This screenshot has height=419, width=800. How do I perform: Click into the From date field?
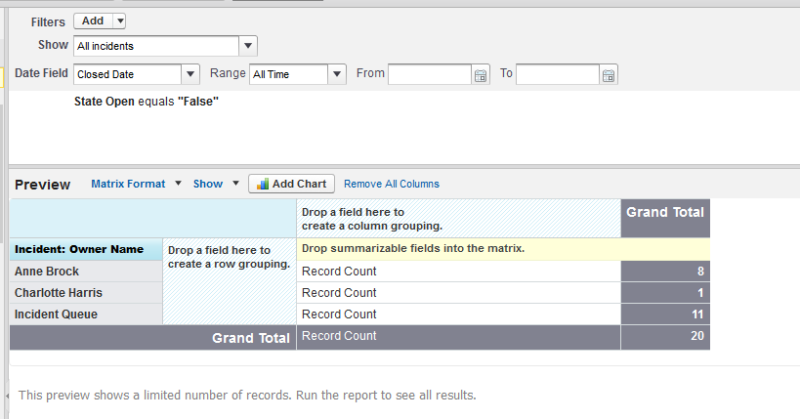coord(429,74)
